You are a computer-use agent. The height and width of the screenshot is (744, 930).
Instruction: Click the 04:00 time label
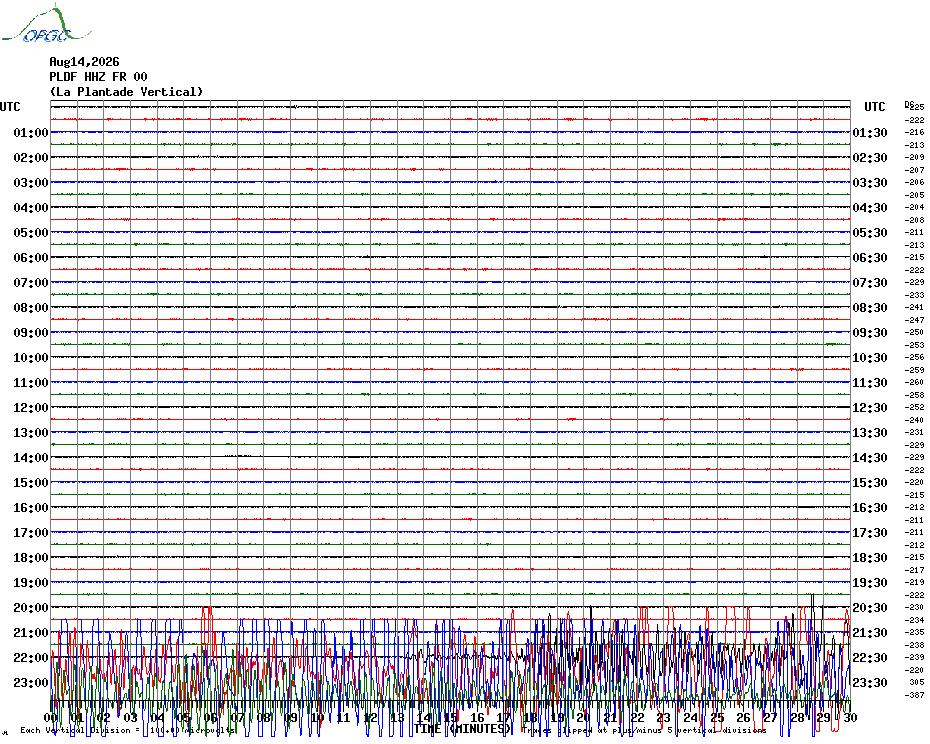31,208
